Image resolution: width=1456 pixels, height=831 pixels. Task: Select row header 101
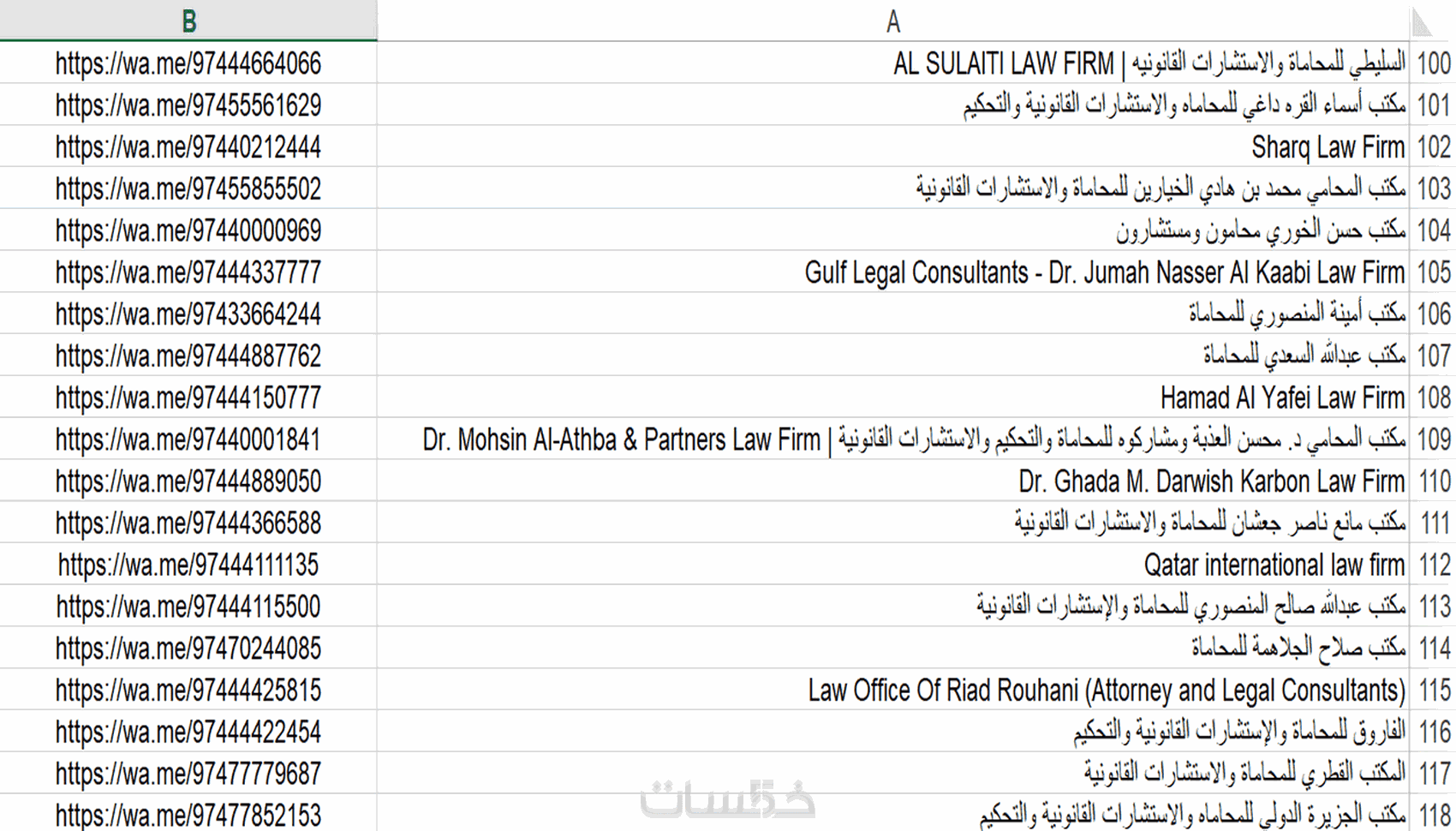pyautogui.click(x=1434, y=105)
